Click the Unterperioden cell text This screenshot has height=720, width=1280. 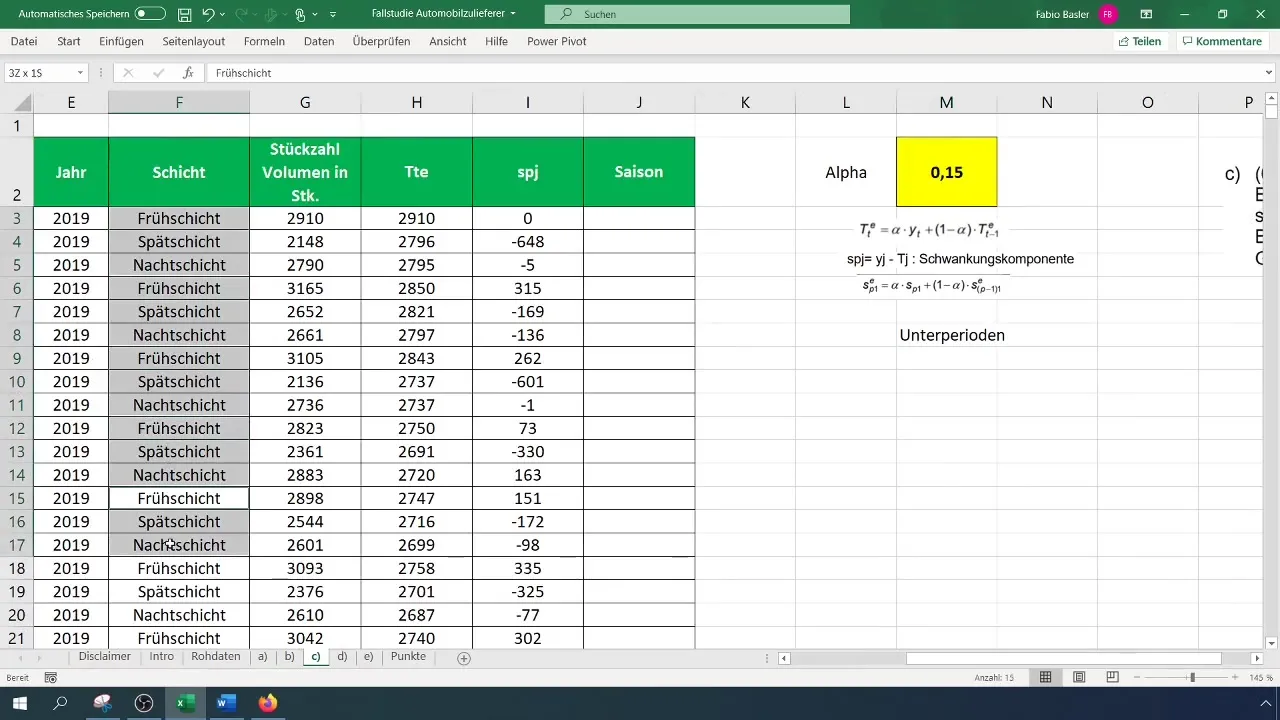(952, 335)
